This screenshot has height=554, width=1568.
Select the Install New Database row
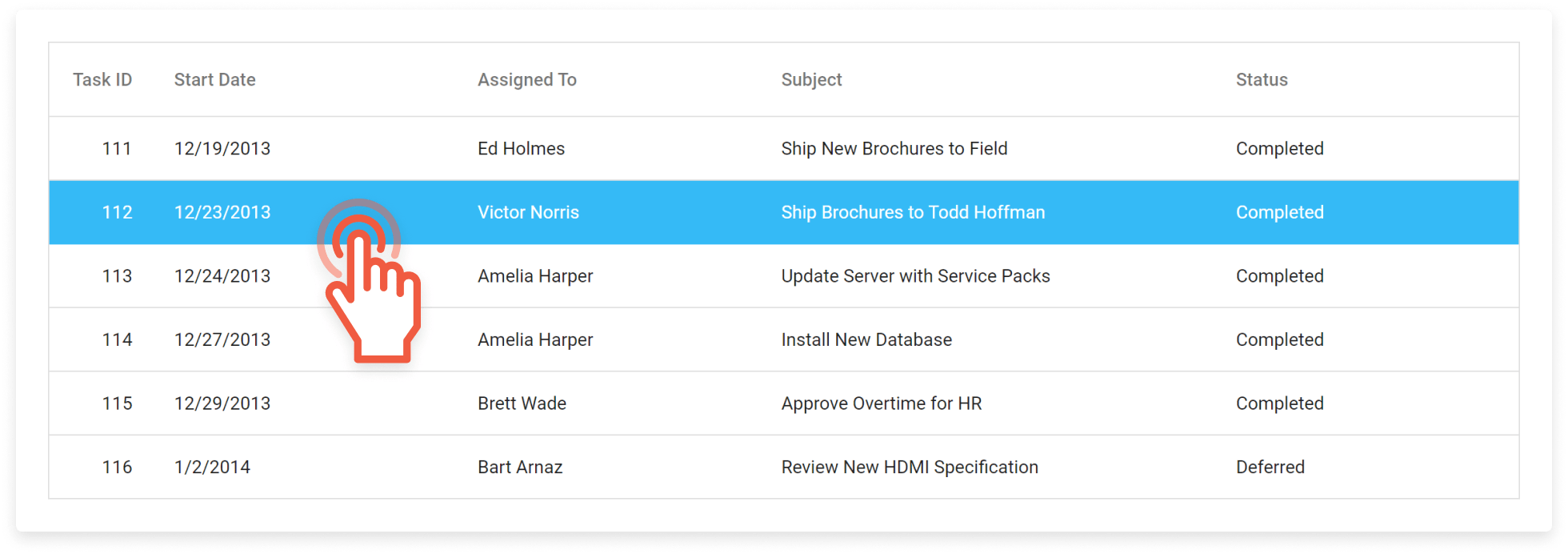(x=866, y=340)
